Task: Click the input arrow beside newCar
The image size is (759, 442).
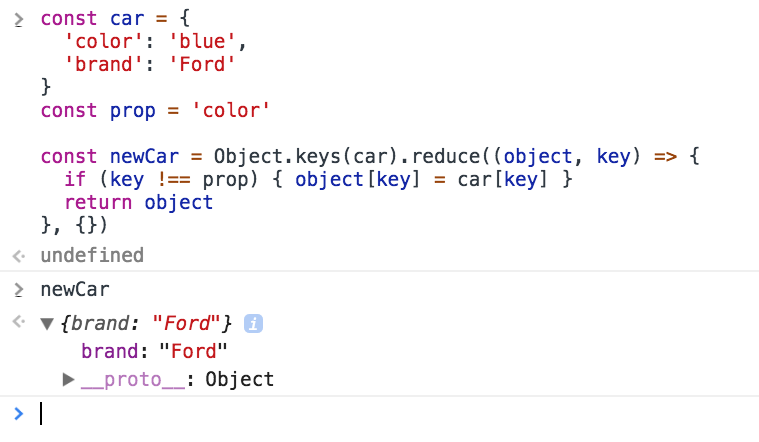Action: (x=18, y=290)
